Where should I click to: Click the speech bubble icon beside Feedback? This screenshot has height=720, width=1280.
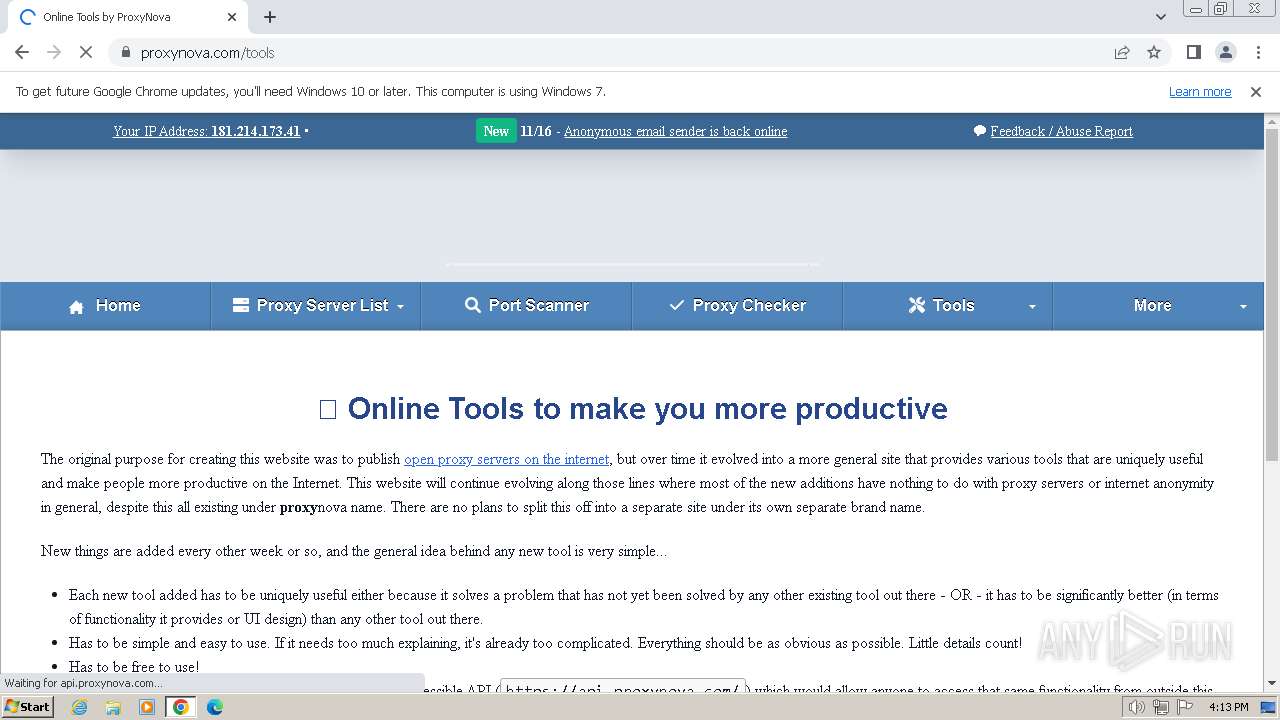980,131
